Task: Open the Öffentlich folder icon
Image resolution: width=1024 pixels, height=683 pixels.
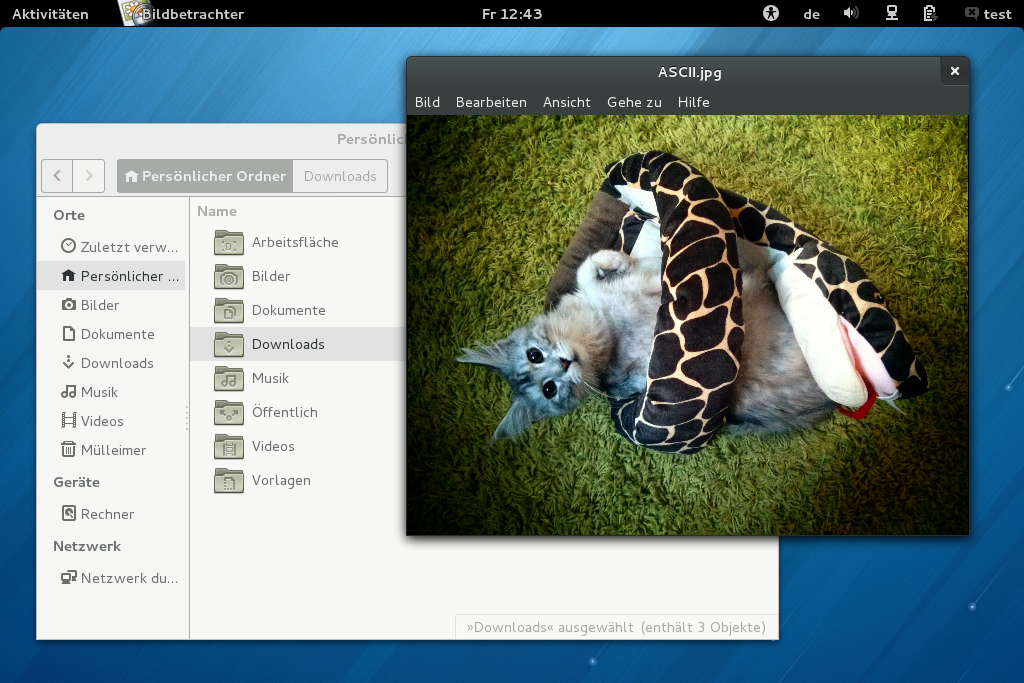Action: tap(229, 413)
